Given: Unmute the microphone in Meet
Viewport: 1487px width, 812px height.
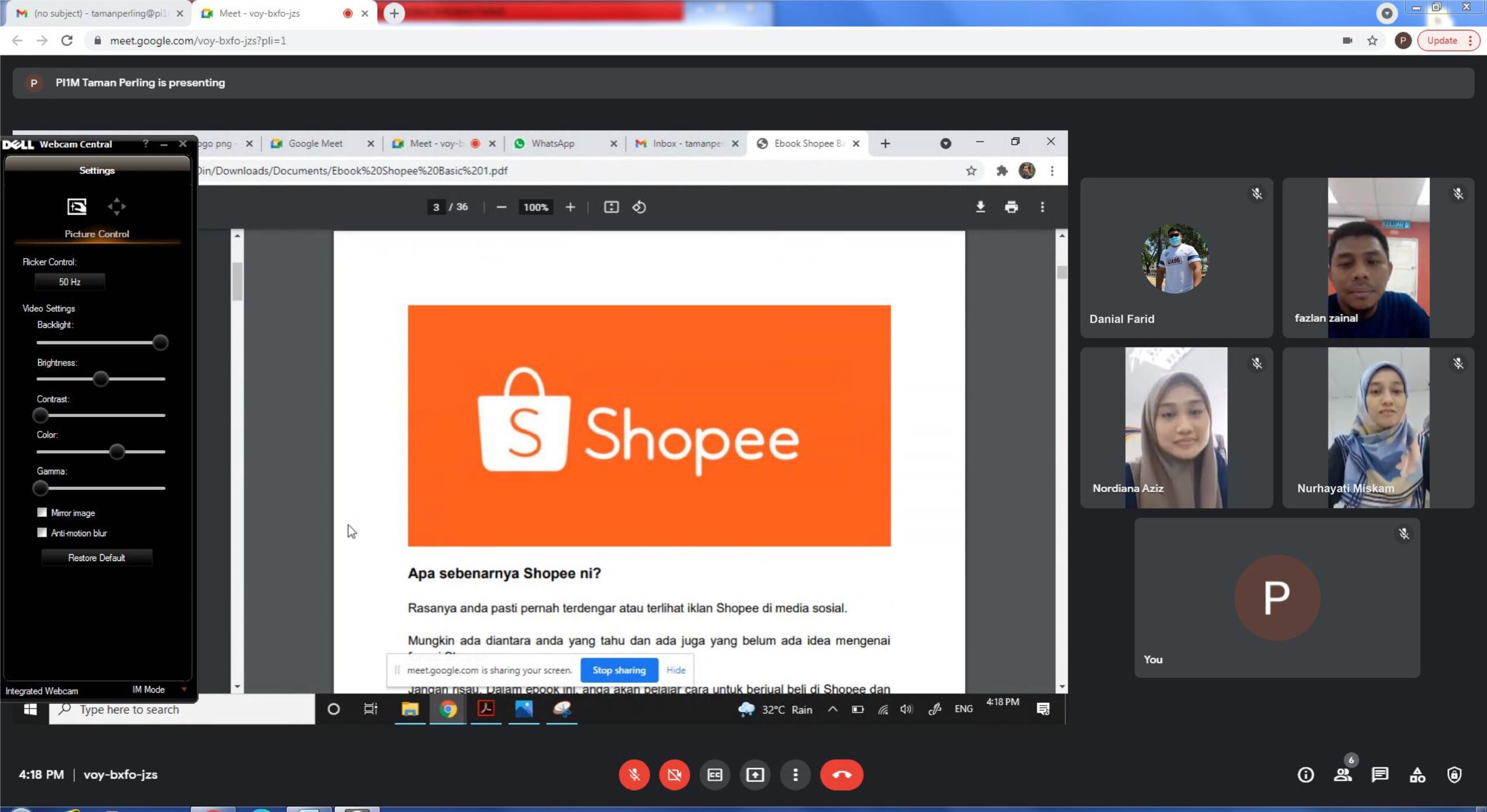Looking at the screenshot, I should coord(634,774).
